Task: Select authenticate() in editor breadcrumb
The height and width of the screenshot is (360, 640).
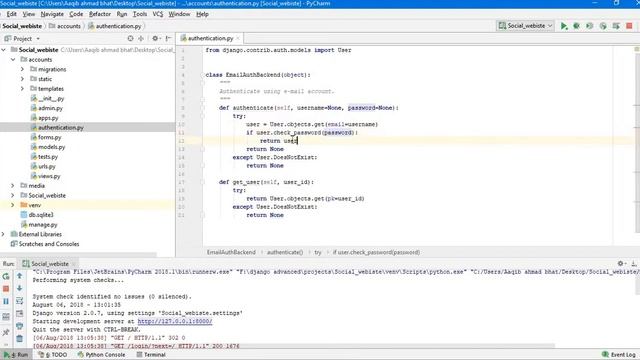Action: click(x=285, y=252)
